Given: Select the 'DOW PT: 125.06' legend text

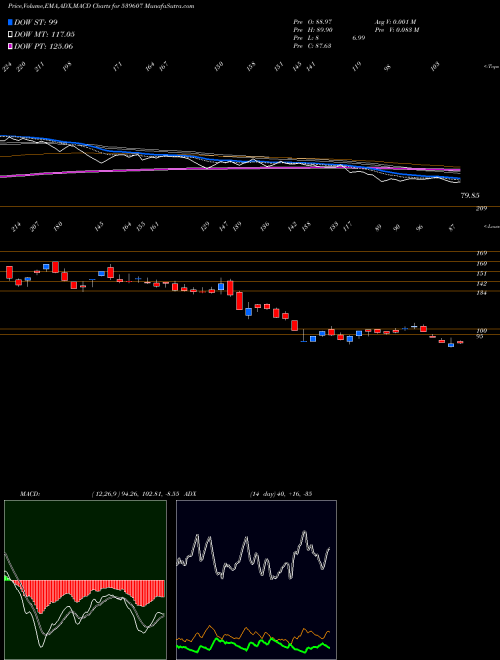Looking at the screenshot, I should pos(44,46).
